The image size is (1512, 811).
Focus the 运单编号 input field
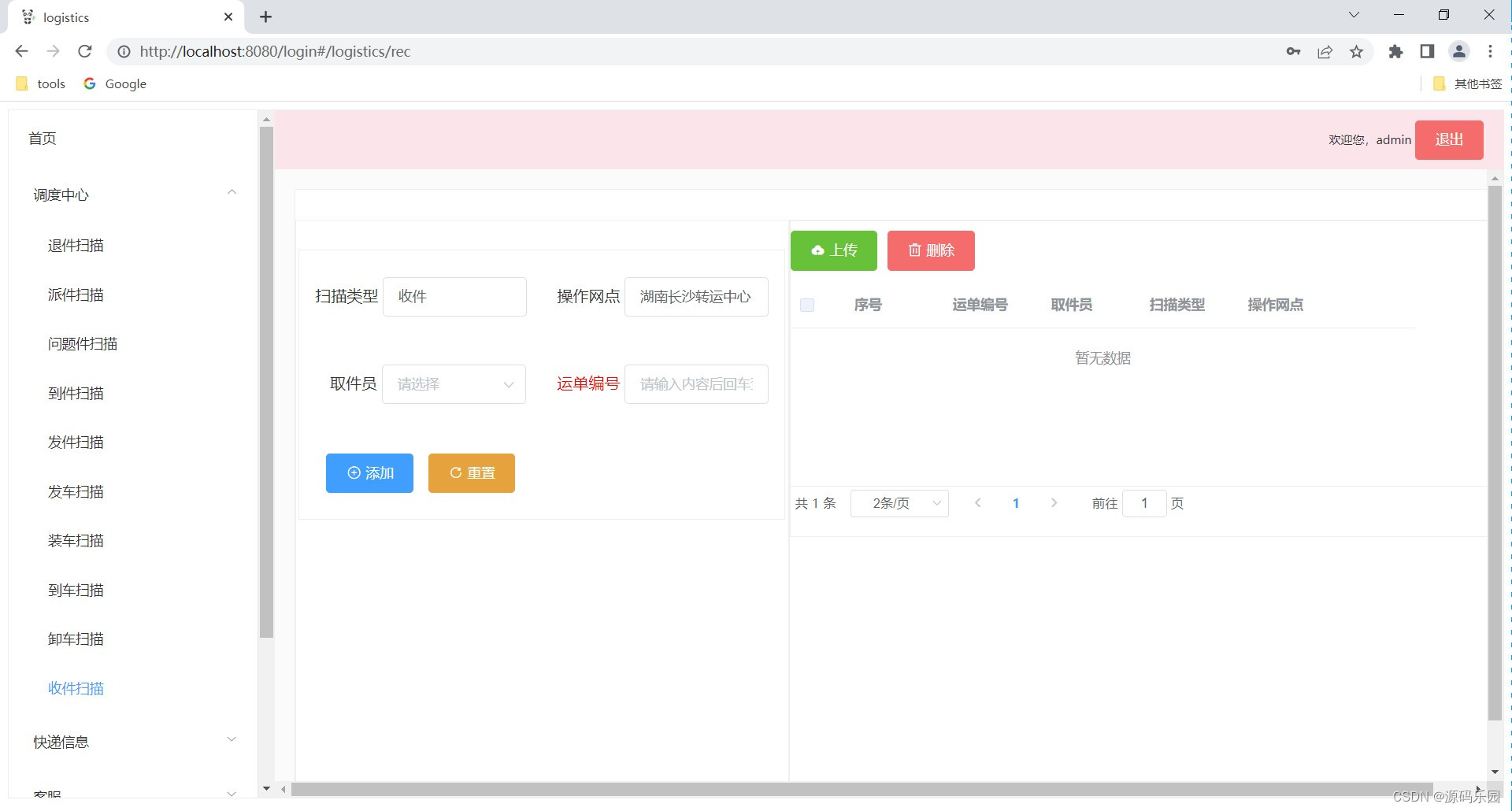tap(696, 384)
